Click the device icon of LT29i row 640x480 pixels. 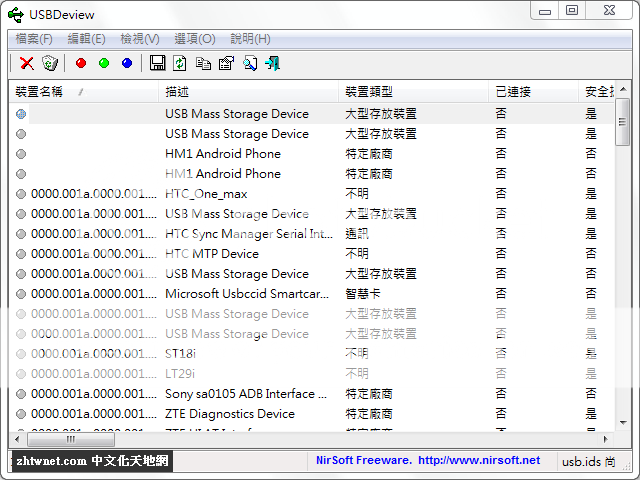(x=21, y=374)
